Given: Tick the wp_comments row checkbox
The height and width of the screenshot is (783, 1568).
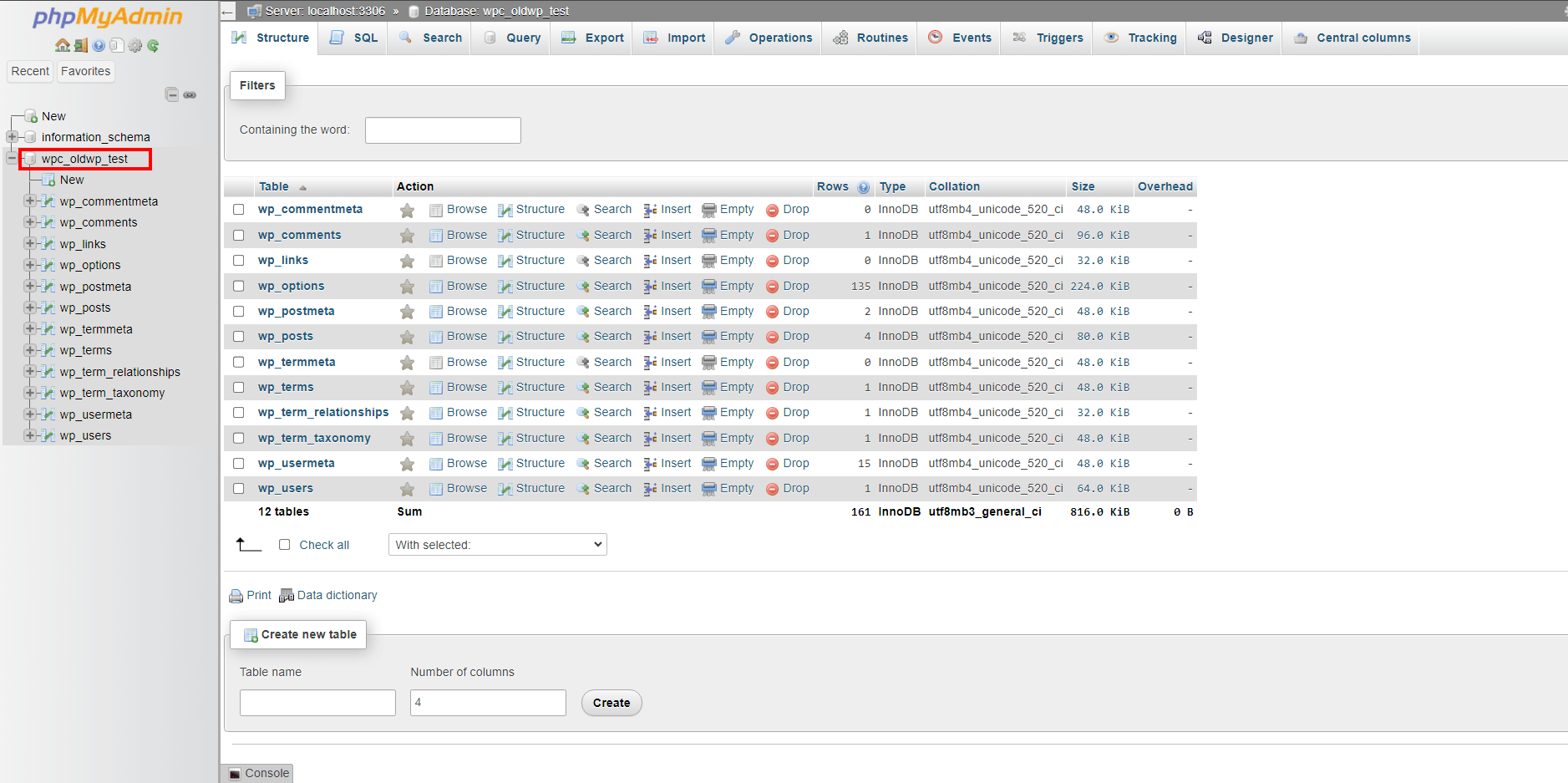Looking at the screenshot, I should (239, 236).
